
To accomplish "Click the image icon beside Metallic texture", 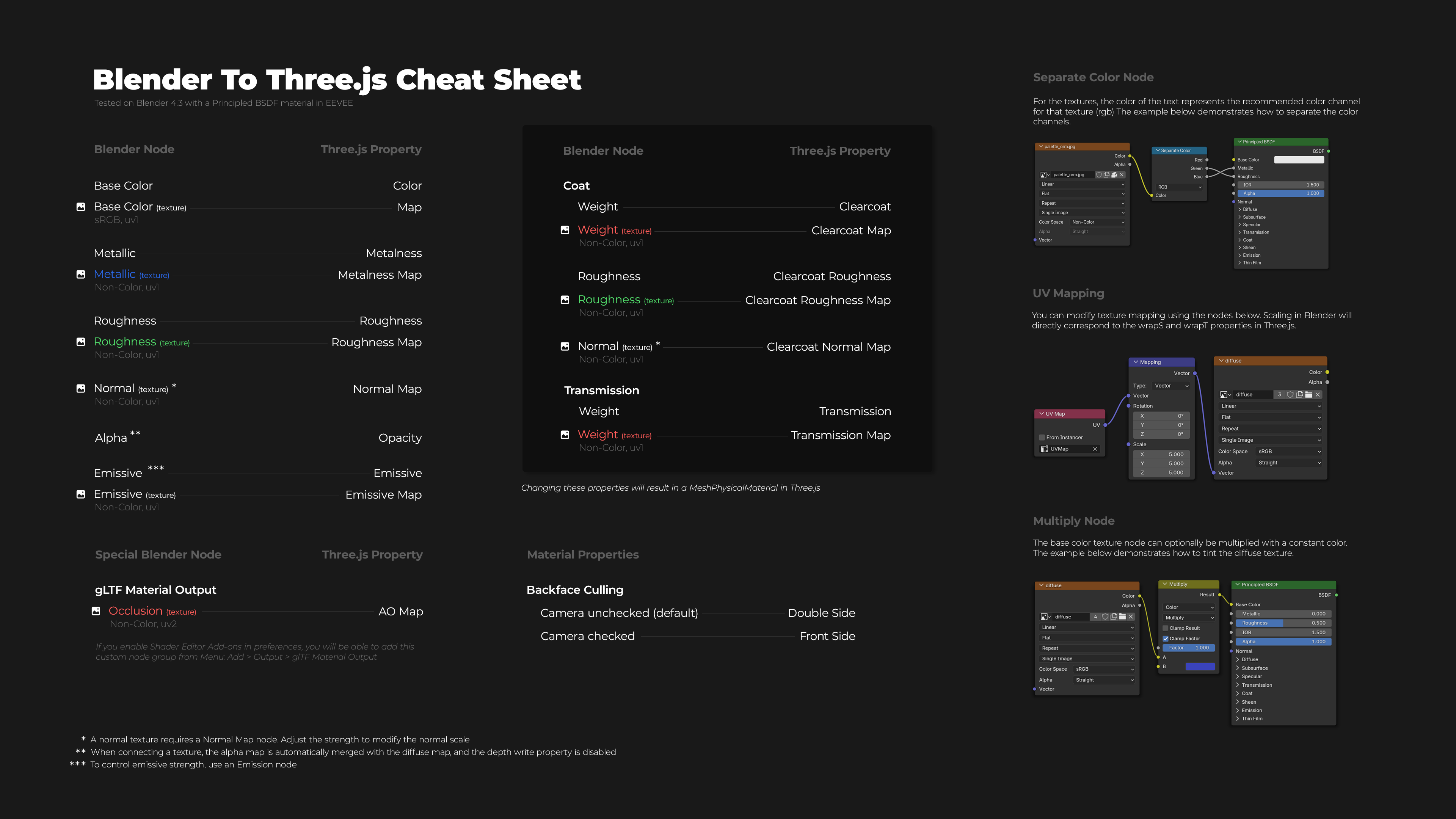I will pyautogui.click(x=81, y=274).
